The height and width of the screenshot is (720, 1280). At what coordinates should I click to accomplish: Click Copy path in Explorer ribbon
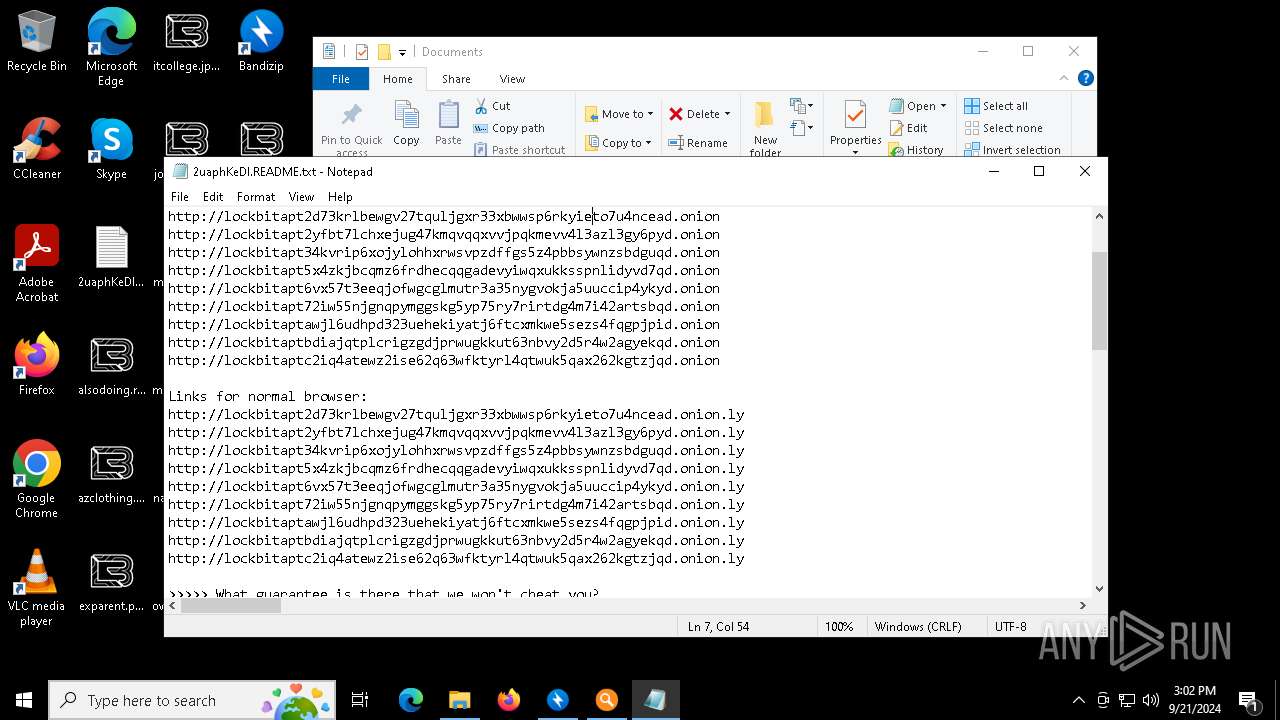[x=509, y=128]
